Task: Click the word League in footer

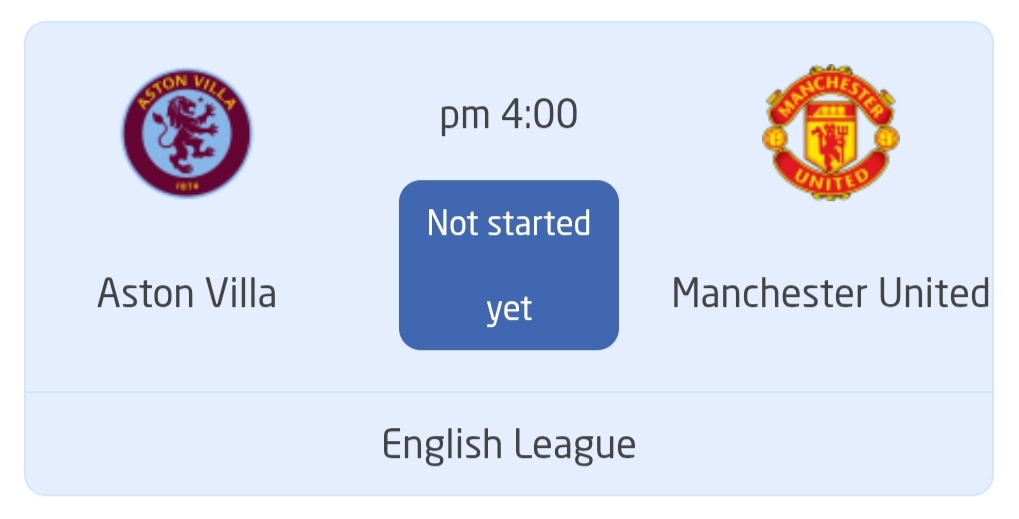Action: point(574,445)
